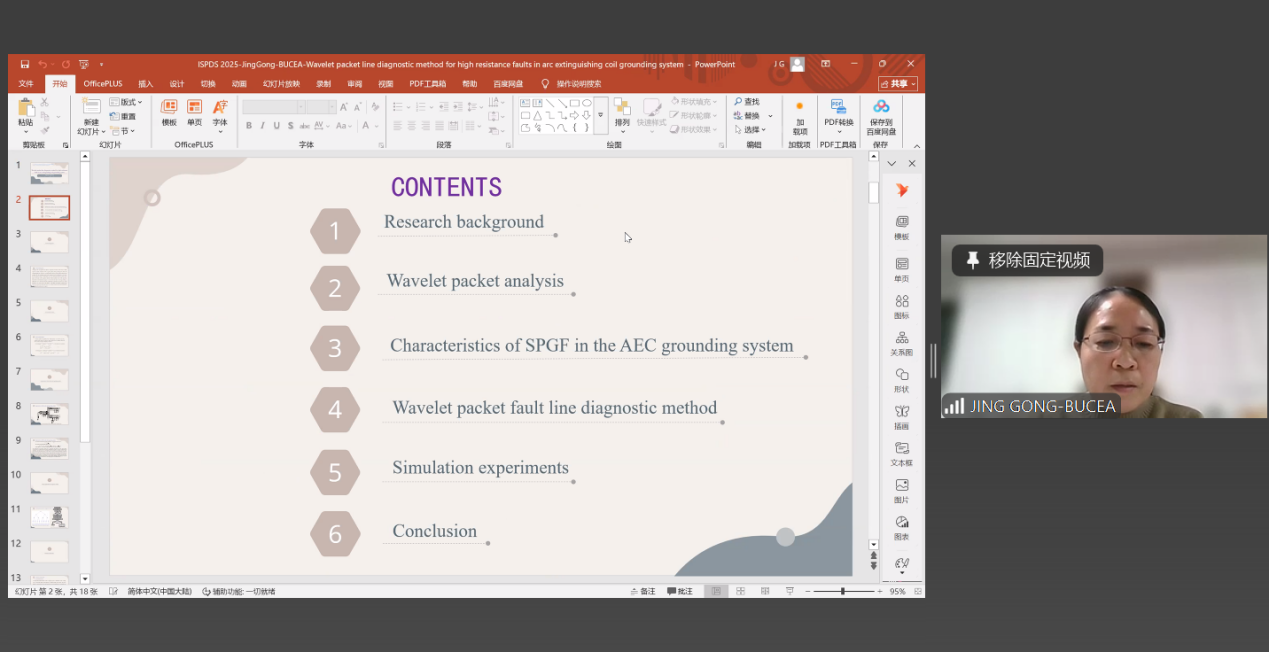Switch to the 幻灯片放映 tab
Screen dimensions: 1269x652
(281, 84)
